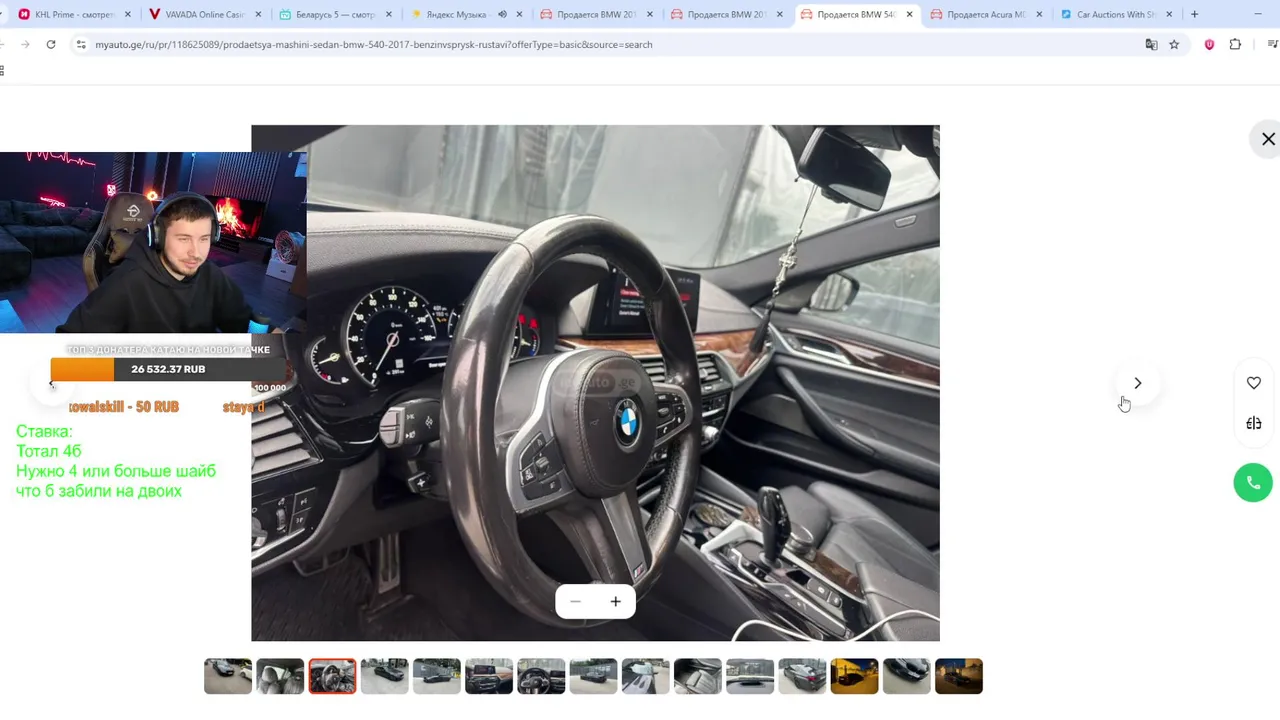This screenshot has width=1280, height=720.
Task: Open the browser extensions menu
Action: [x=1235, y=44]
